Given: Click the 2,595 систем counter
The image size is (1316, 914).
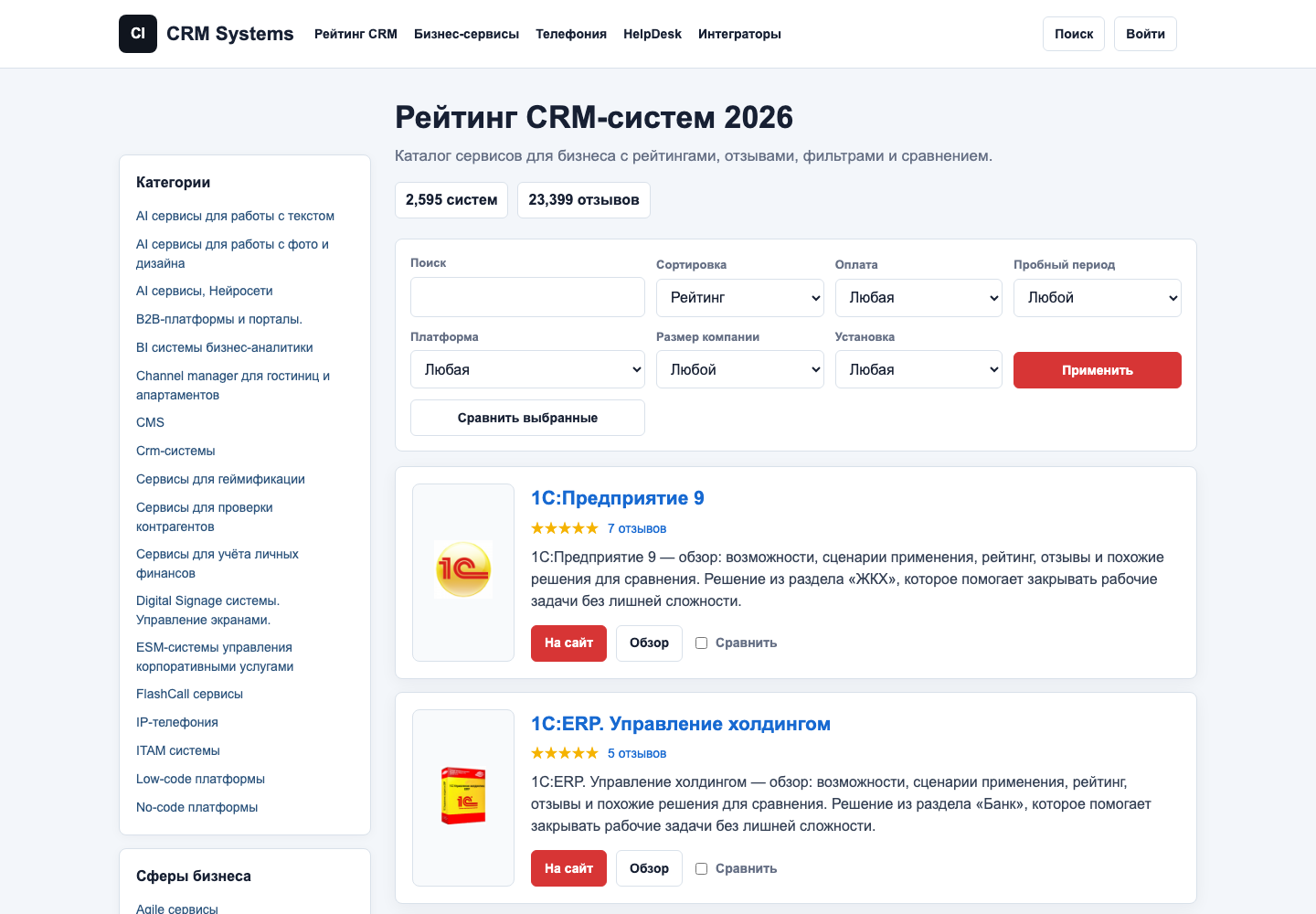Looking at the screenshot, I should (451, 200).
